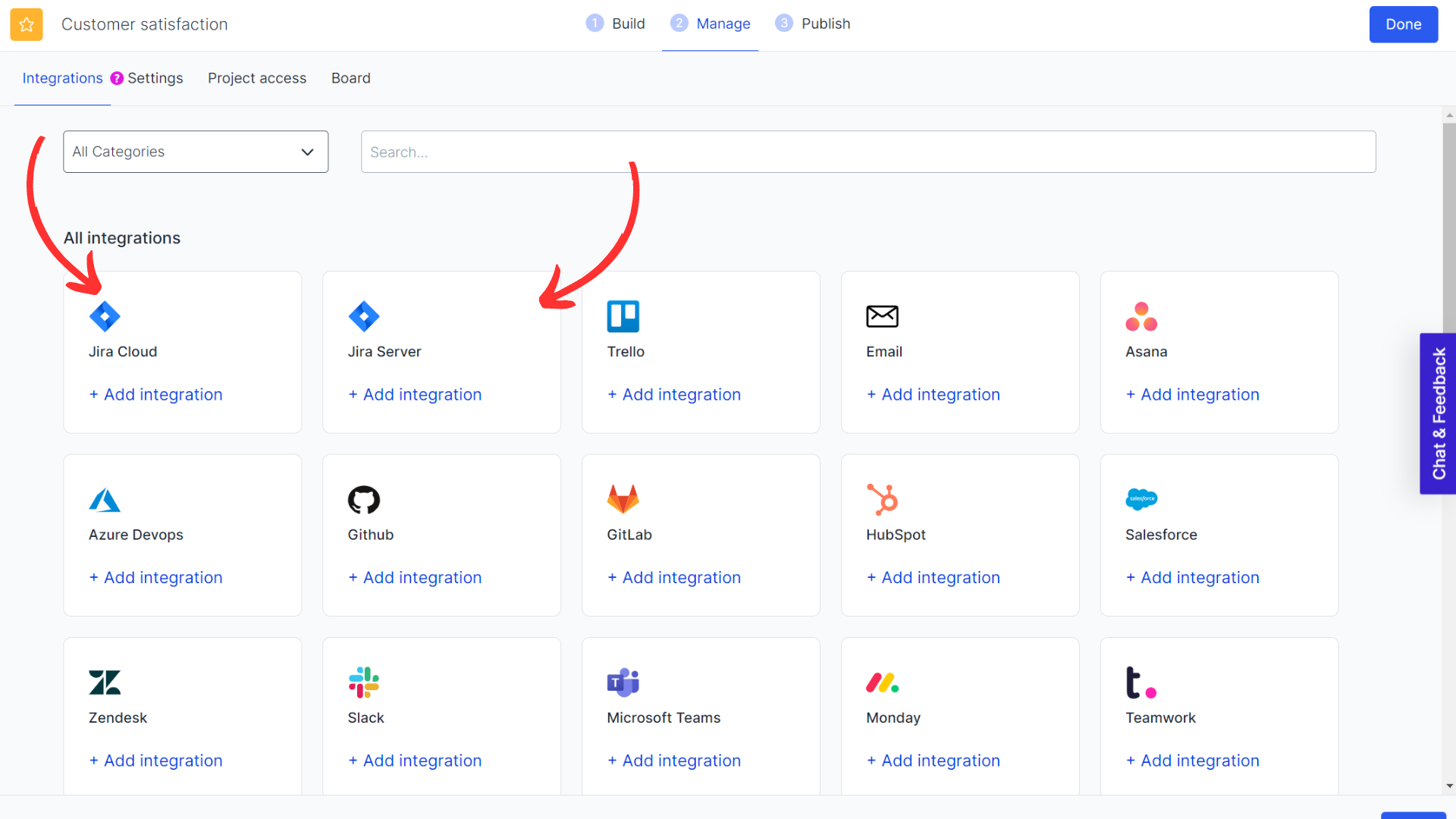Click the Asana three-dot logo

tap(1141, 316)
